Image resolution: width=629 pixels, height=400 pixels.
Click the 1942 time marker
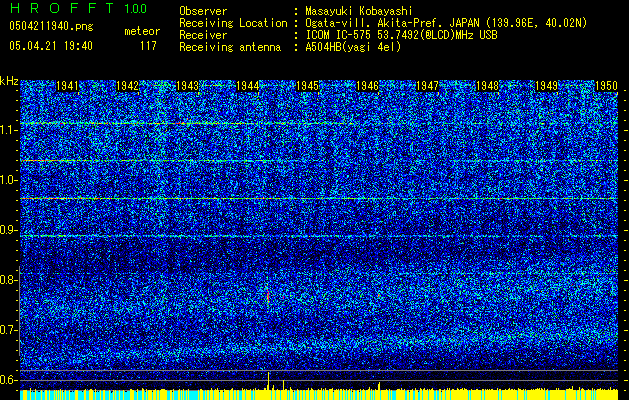pos(127,86)
